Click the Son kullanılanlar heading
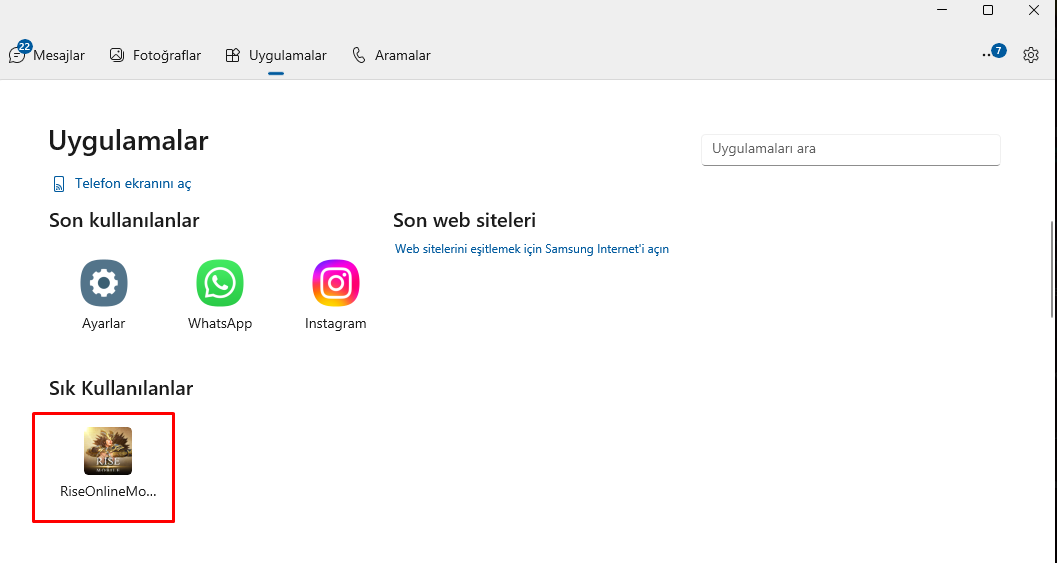Viewport: 1057px width, 563px height. click(x=124, y=220)
